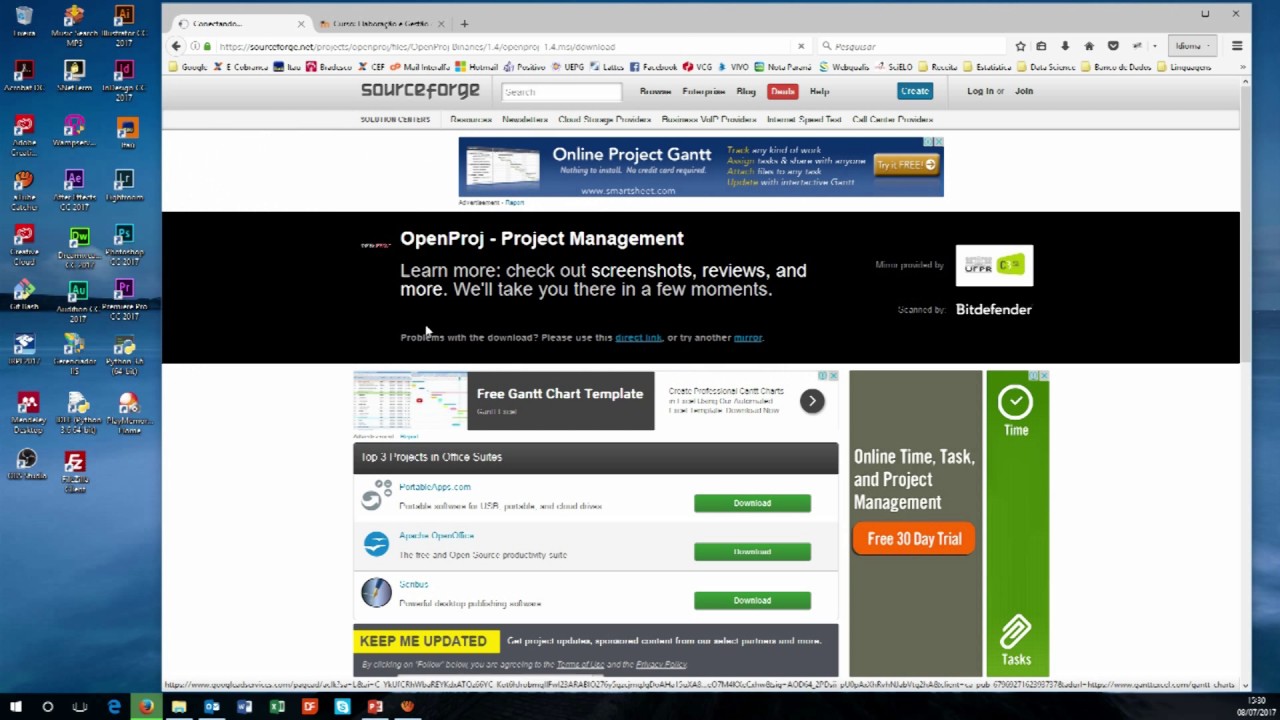Image resolution: width=1280 pixels, height=720 pixels.
Task: Expand the Linguagens bookmarks folder
Action: pos(1185,67)
